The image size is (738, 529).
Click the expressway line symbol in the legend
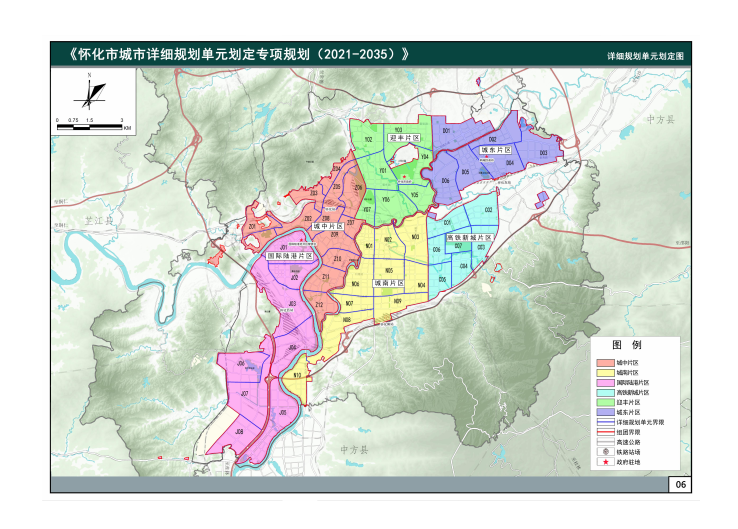point(604,441)
